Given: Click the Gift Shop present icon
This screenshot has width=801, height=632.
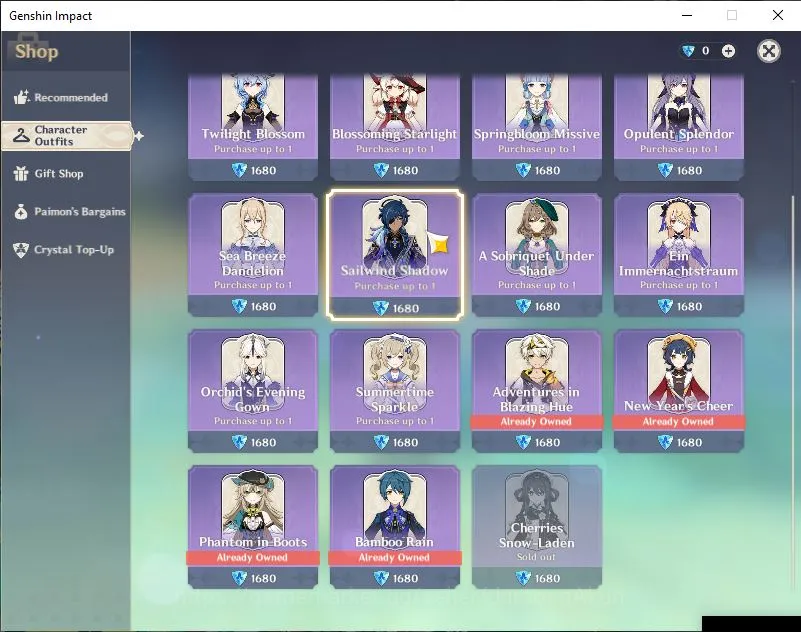Looking at the screenshot, I should pos(20,174).
